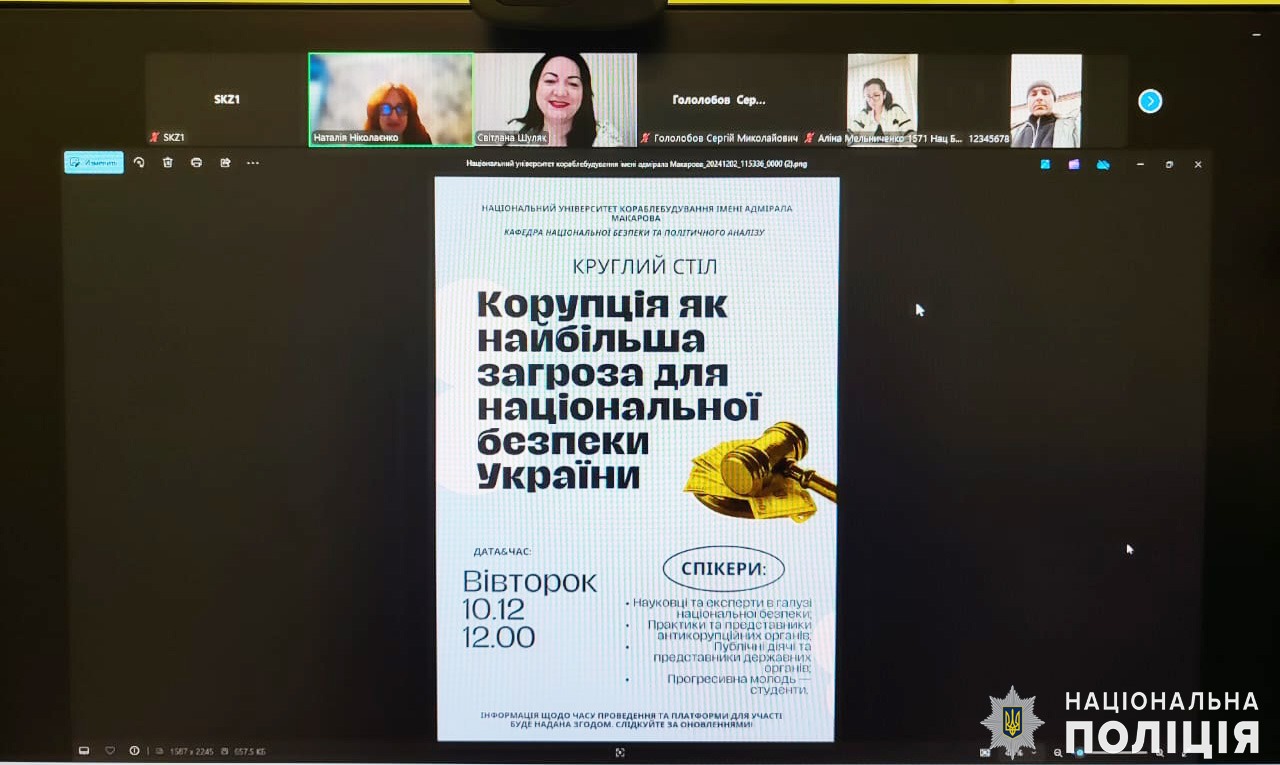This screenshot has height=765, width=1280.
Task: Select Наталія Ніколаєнко's video tile
Action: point(391,100)
